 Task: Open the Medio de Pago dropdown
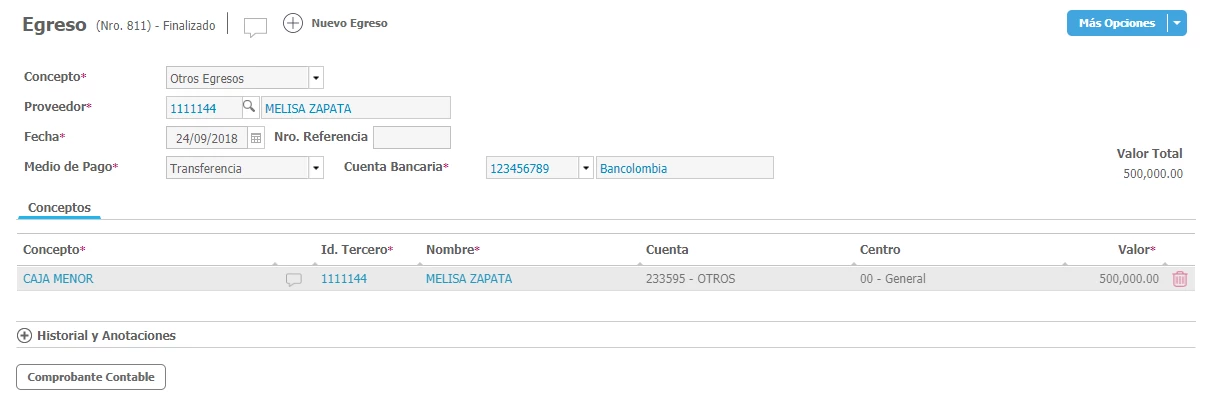316,169
